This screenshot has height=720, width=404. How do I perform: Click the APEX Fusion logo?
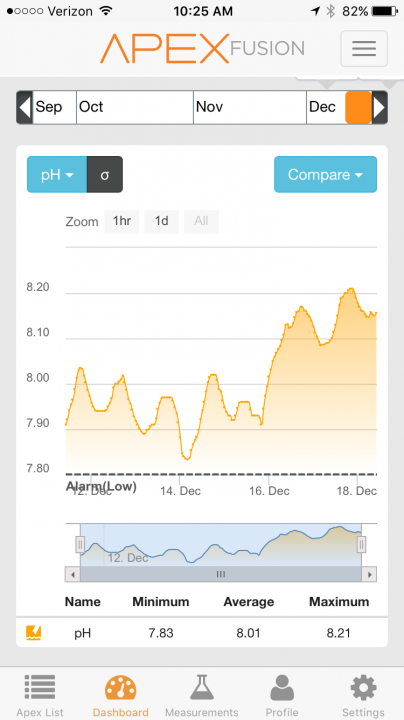pos(202,48)
